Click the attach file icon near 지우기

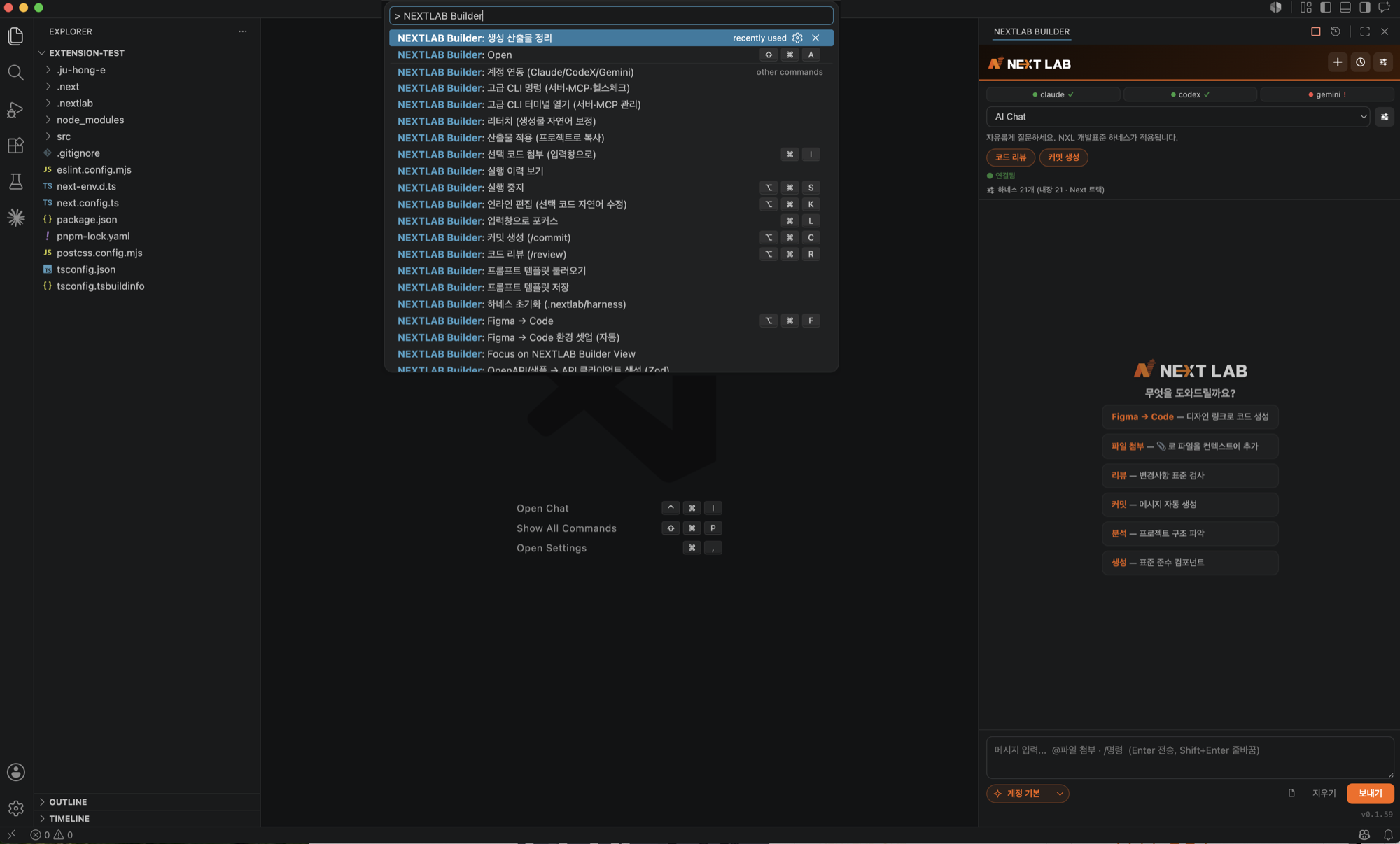1291,793
